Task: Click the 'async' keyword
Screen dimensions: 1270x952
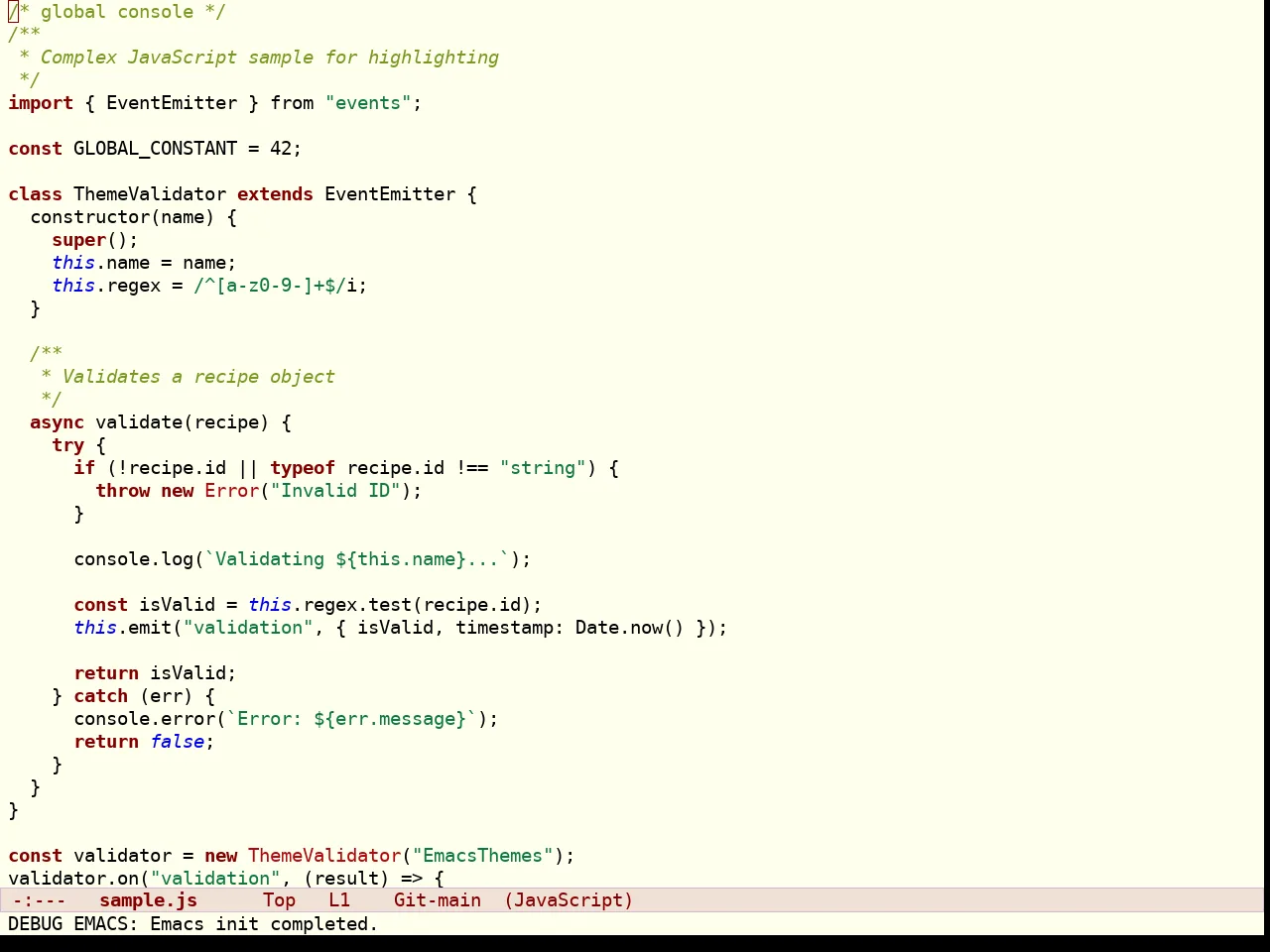Action: [x=57, y=422]
